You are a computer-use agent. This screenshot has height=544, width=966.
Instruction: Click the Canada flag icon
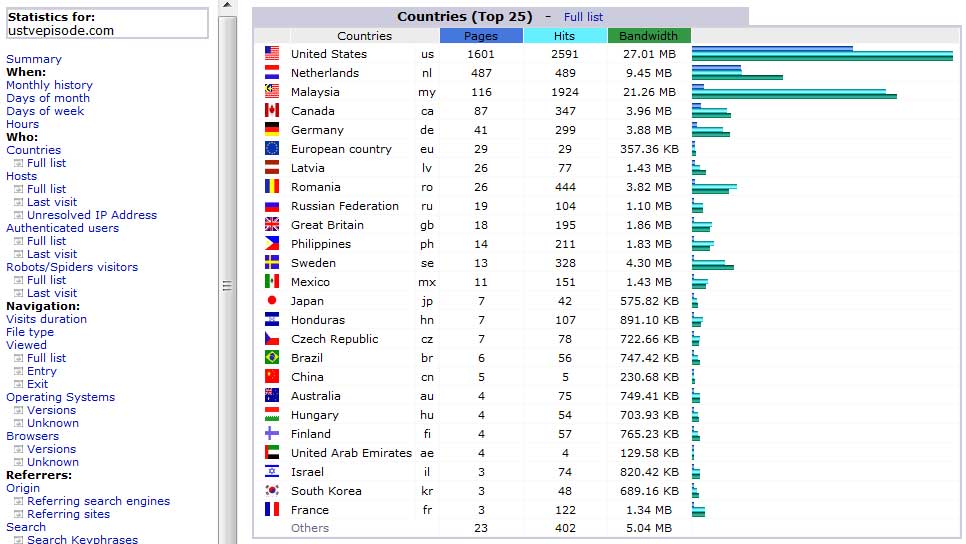point(272,111)
